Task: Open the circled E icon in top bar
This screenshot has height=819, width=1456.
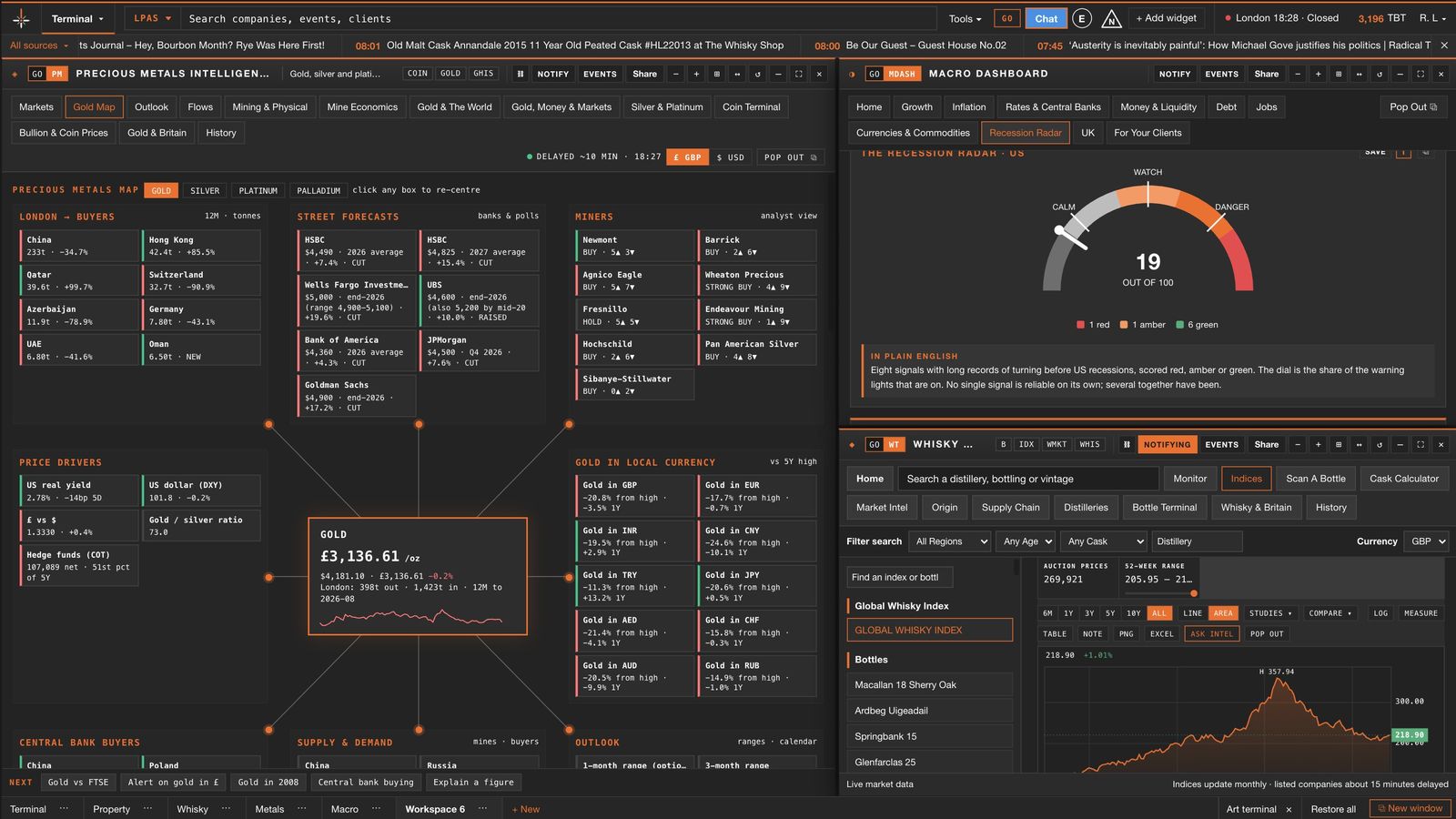Action: (x=1081, y=18)
